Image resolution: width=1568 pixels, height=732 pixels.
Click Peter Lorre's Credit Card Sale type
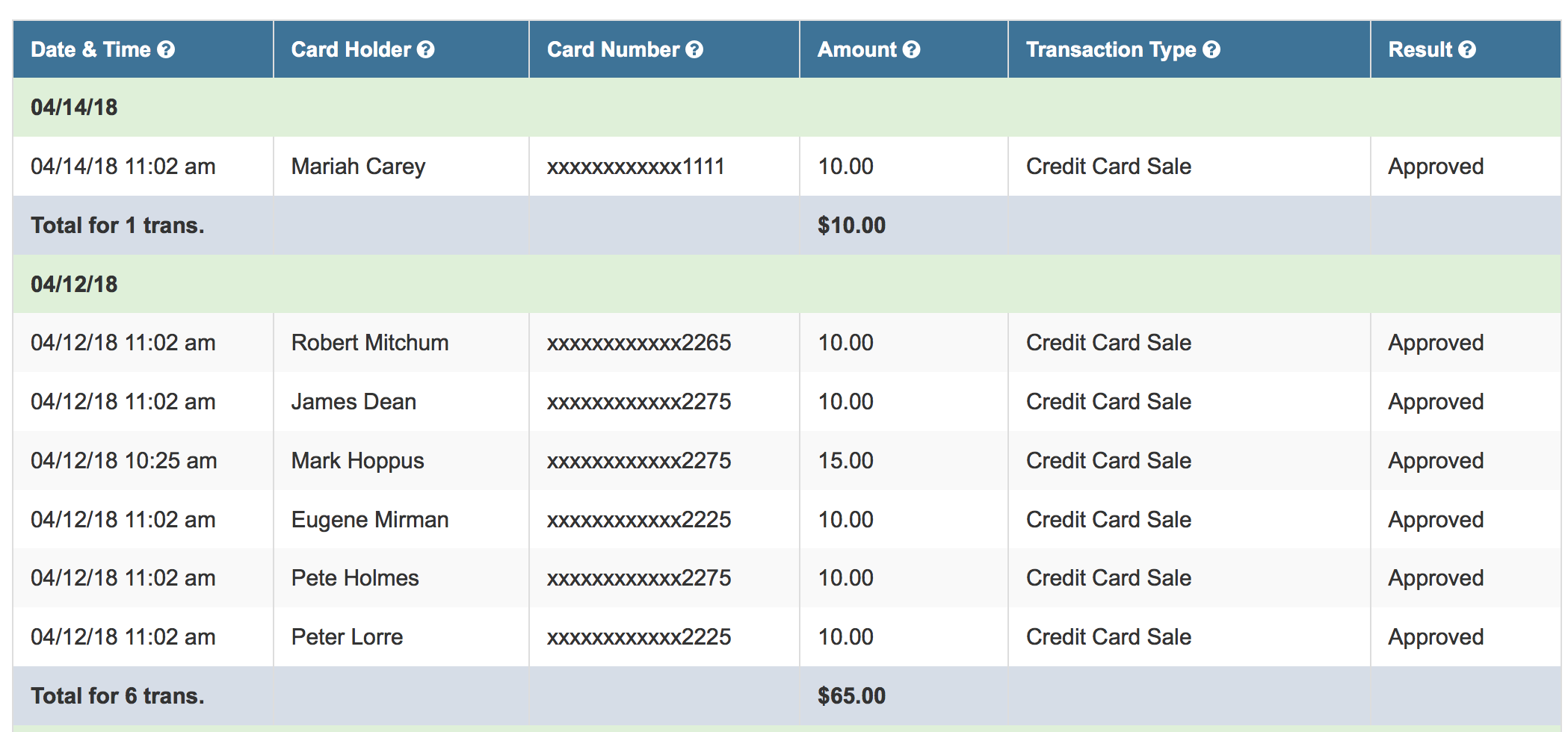[1108, 637]
